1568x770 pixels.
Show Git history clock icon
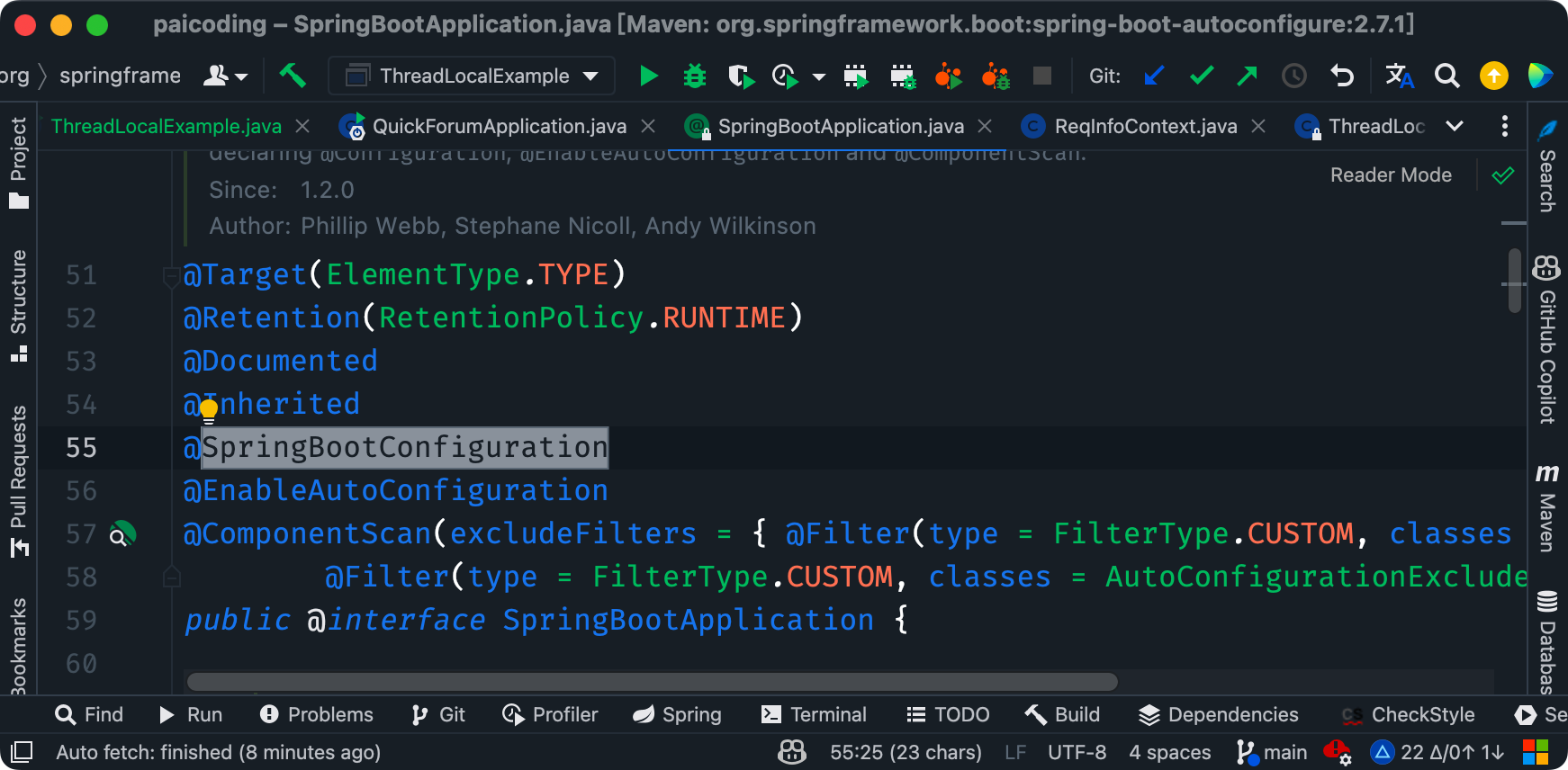pos(1294,76)
